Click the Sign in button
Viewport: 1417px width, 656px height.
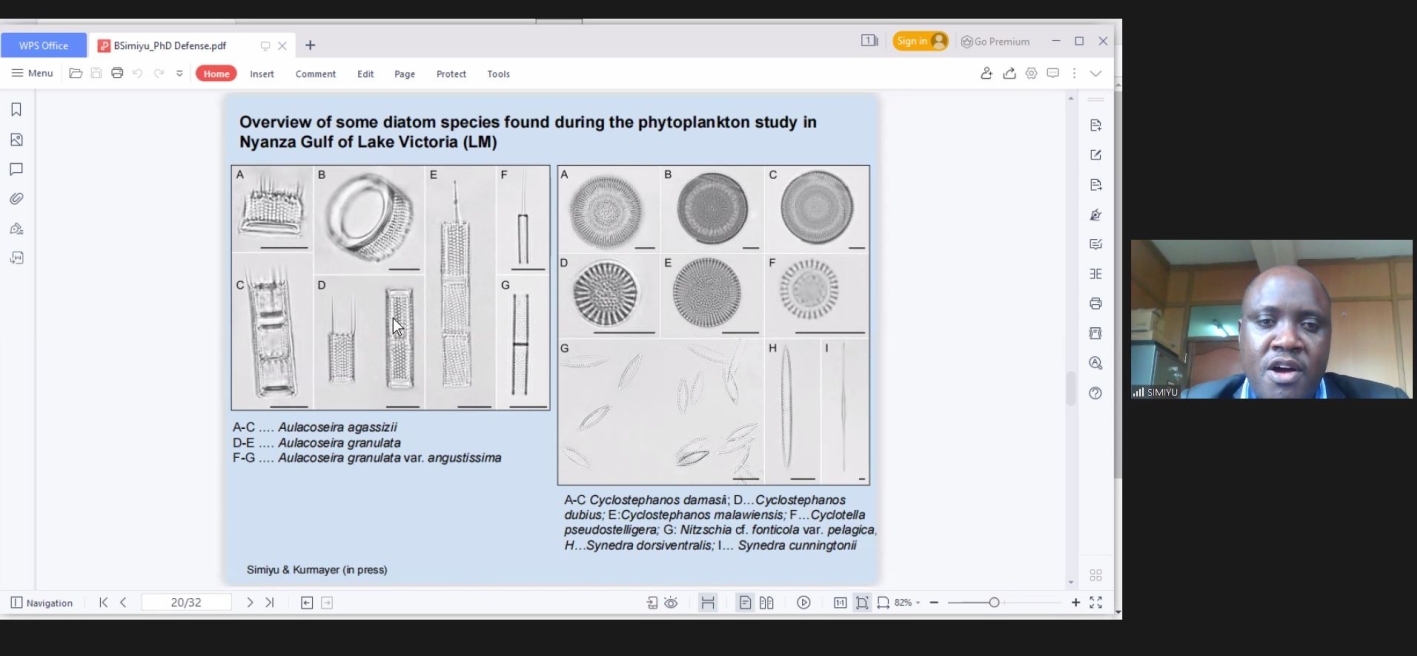click(920, 41)
